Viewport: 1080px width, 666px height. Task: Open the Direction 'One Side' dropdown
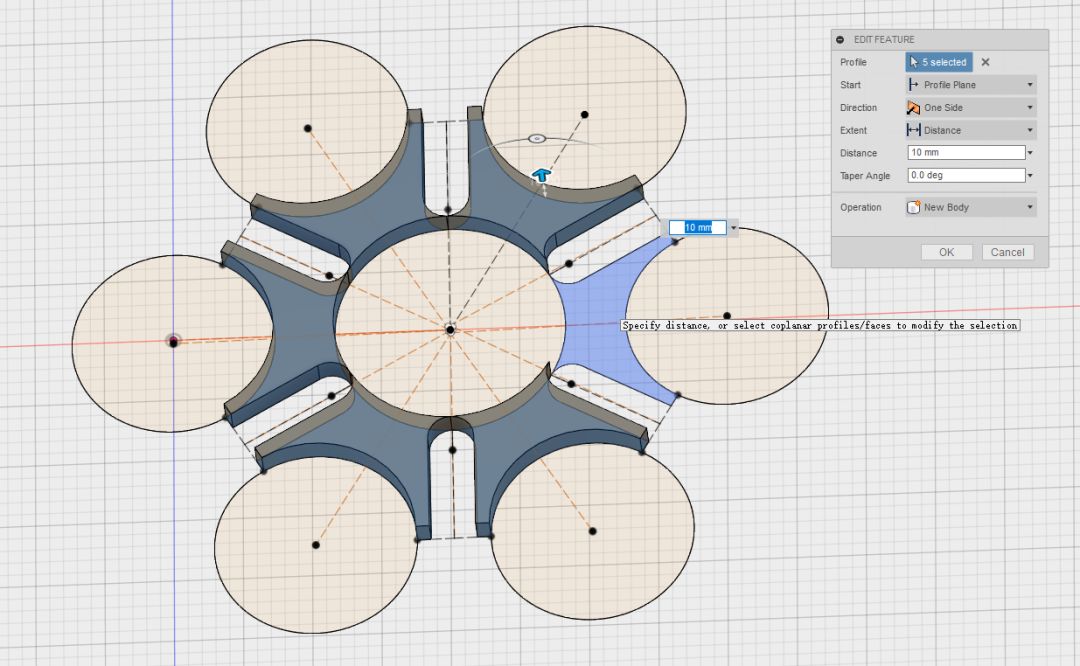coord(971,107)
